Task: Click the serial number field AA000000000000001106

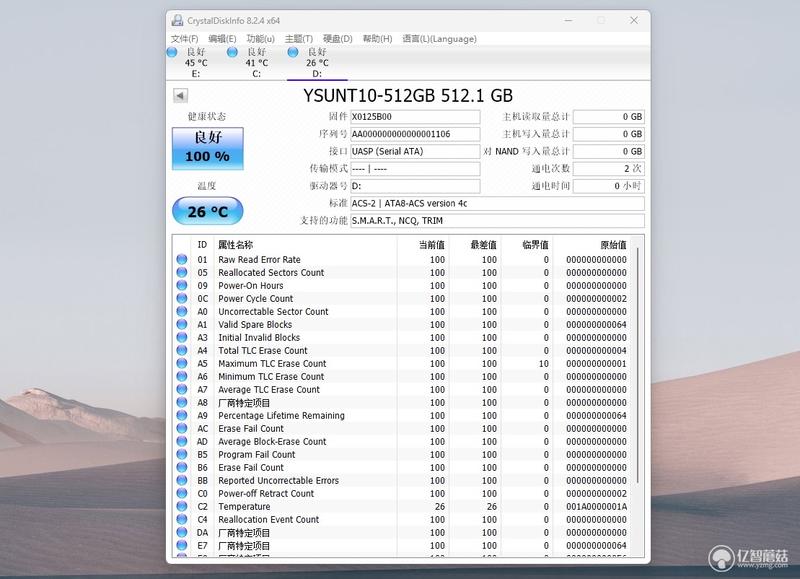Action: (x=415, y=134)
